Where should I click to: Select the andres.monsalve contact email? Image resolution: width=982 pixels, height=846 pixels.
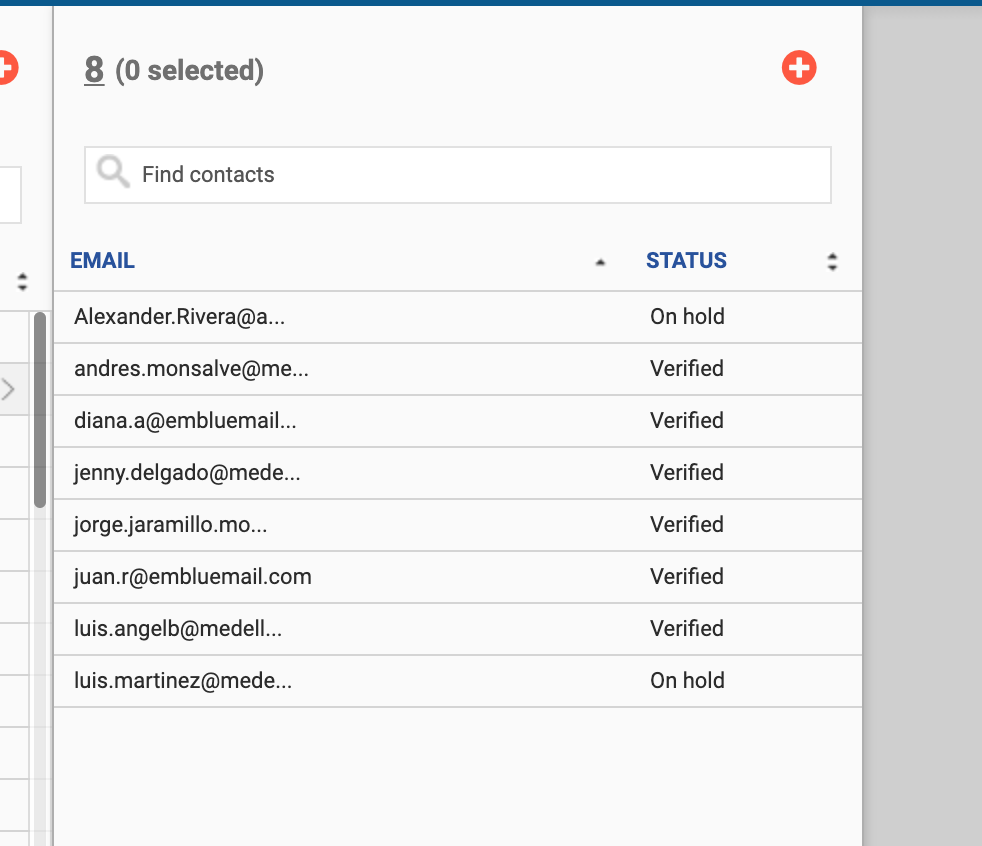point(191,369)
